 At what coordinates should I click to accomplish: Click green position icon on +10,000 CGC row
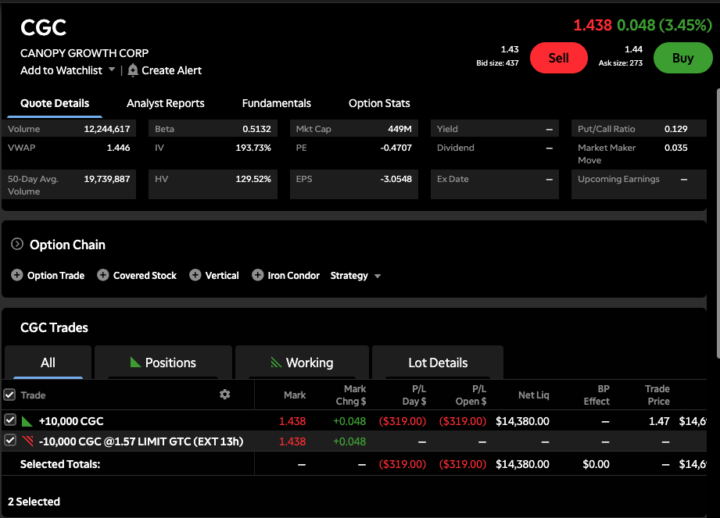(x=27, y=421)
